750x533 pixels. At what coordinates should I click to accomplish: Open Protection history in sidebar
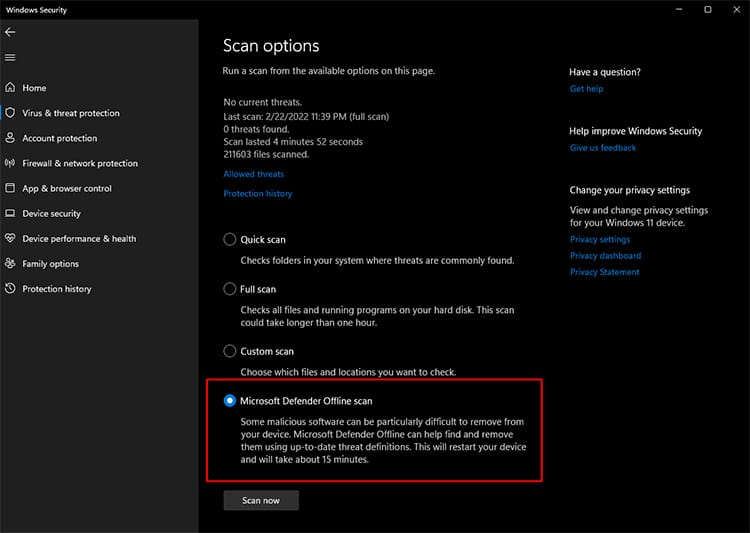pos(57,289)
